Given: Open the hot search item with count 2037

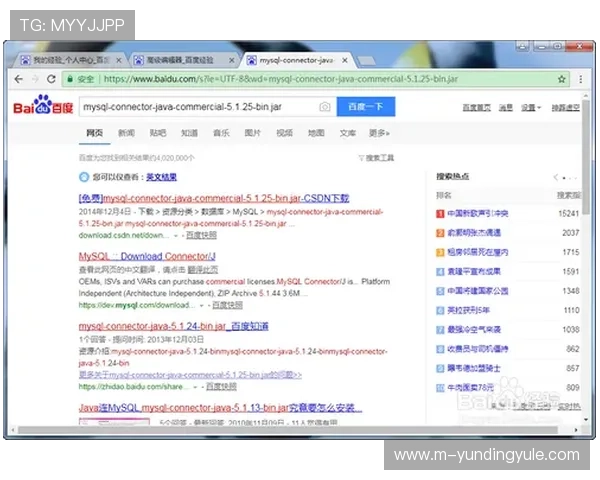Looking at the screenshot, I should (474, 233).
